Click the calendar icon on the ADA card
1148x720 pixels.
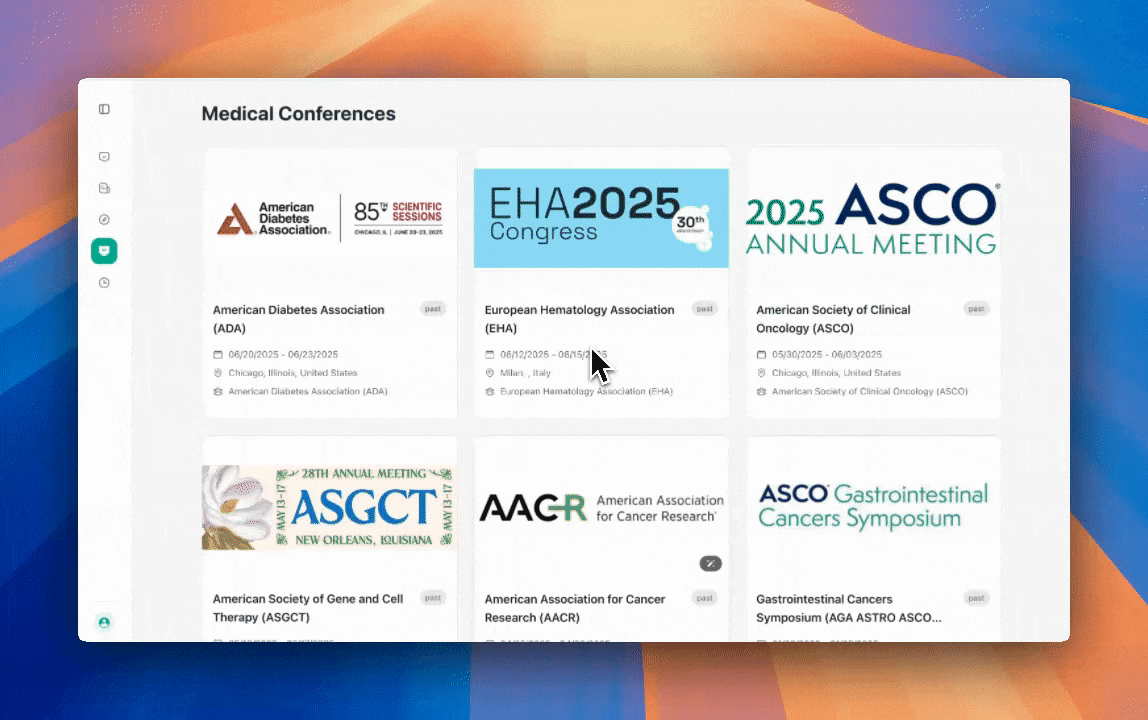point(218,355)
